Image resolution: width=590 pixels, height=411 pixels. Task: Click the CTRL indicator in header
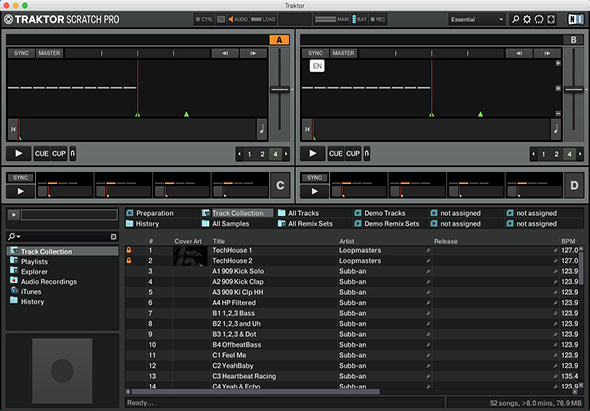(x=205, y=19)
